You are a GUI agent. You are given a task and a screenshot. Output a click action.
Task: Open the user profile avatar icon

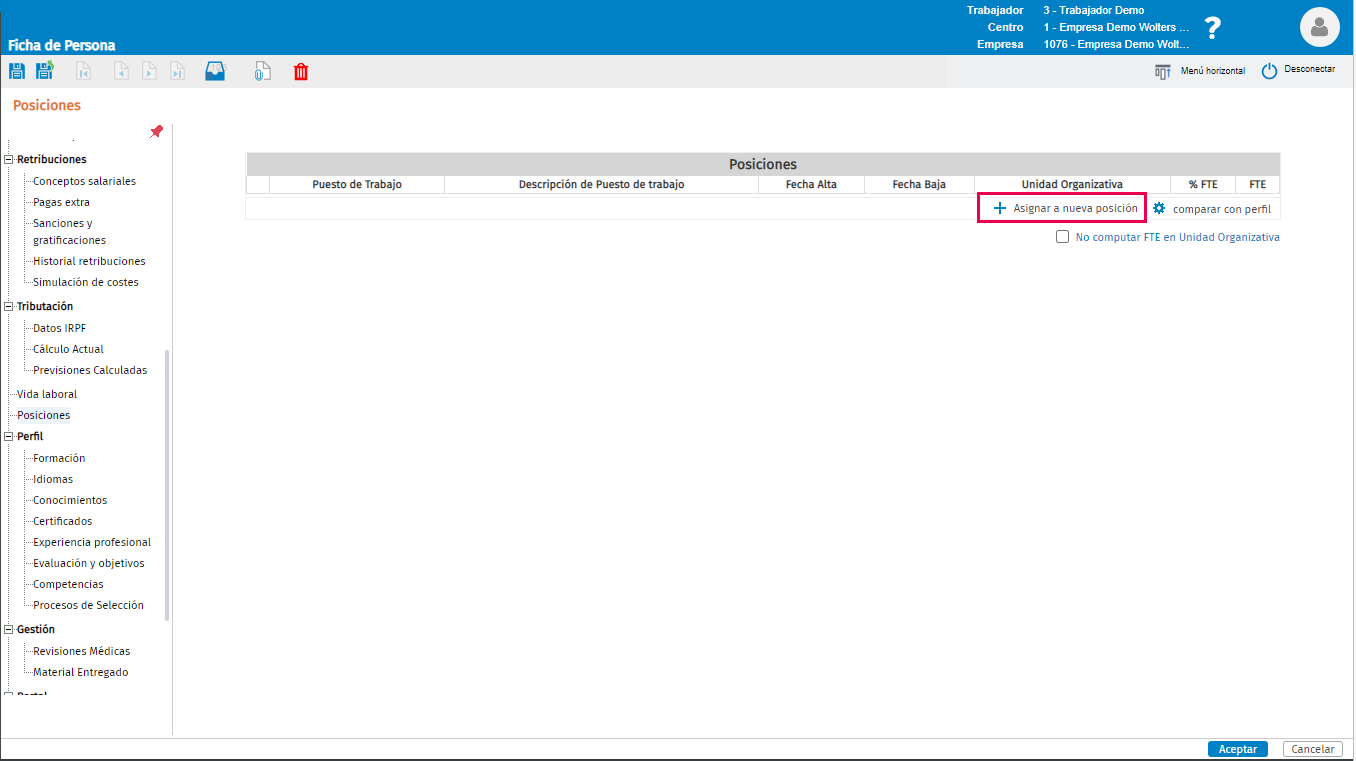point(1319,27)
